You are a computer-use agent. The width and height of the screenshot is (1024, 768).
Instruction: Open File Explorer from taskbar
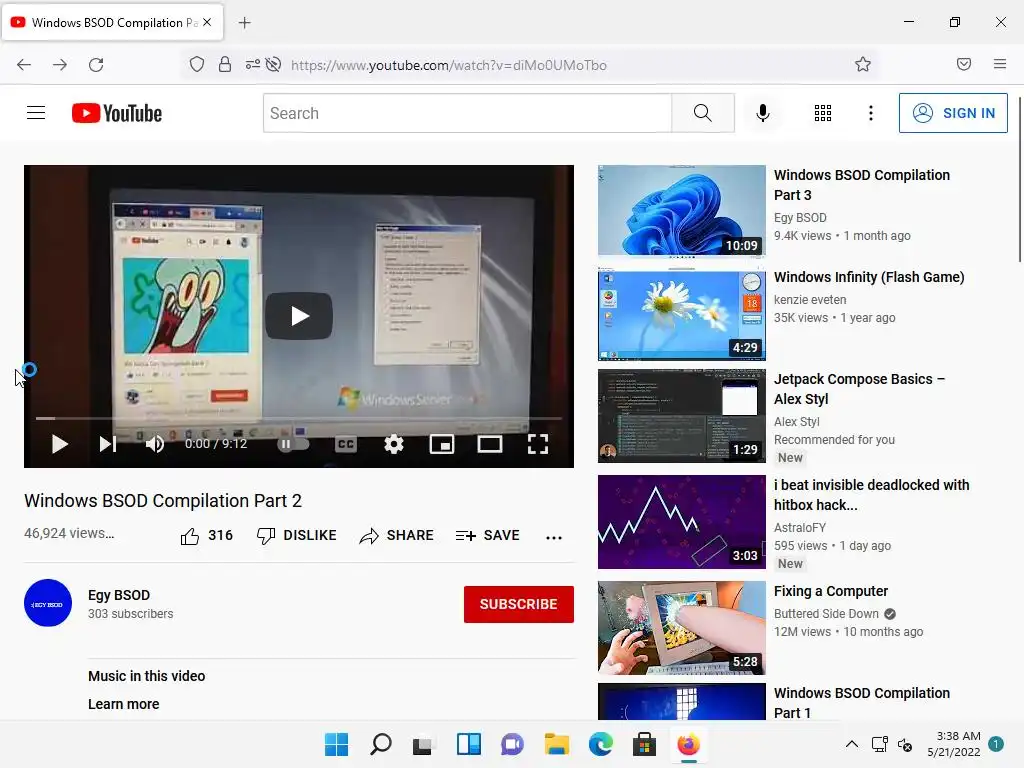pos(556,744)
